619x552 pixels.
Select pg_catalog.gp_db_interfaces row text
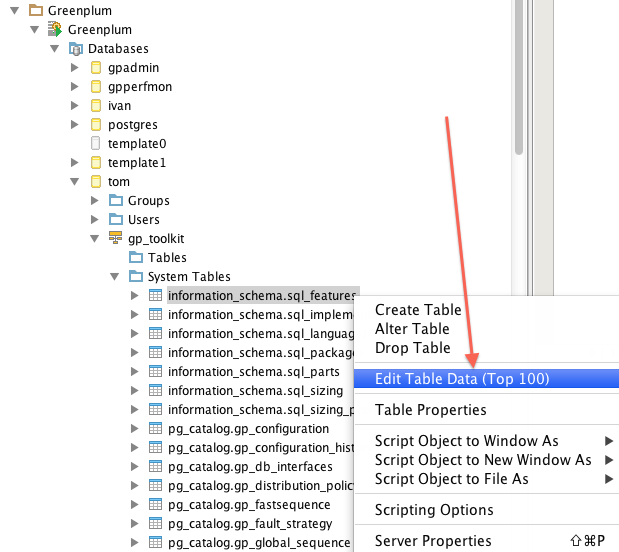[x=250, y=467]
